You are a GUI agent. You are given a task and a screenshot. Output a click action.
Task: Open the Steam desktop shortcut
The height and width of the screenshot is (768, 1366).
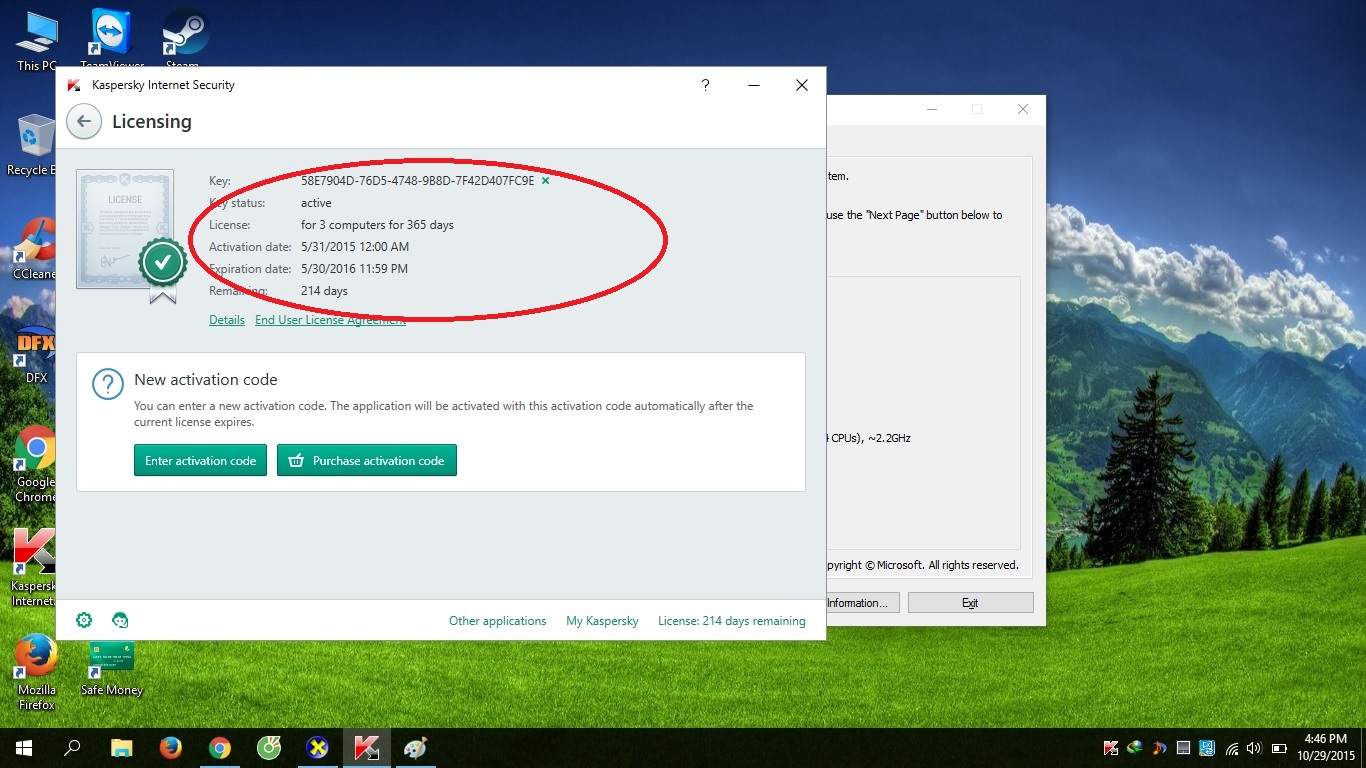tap(184, 40)
